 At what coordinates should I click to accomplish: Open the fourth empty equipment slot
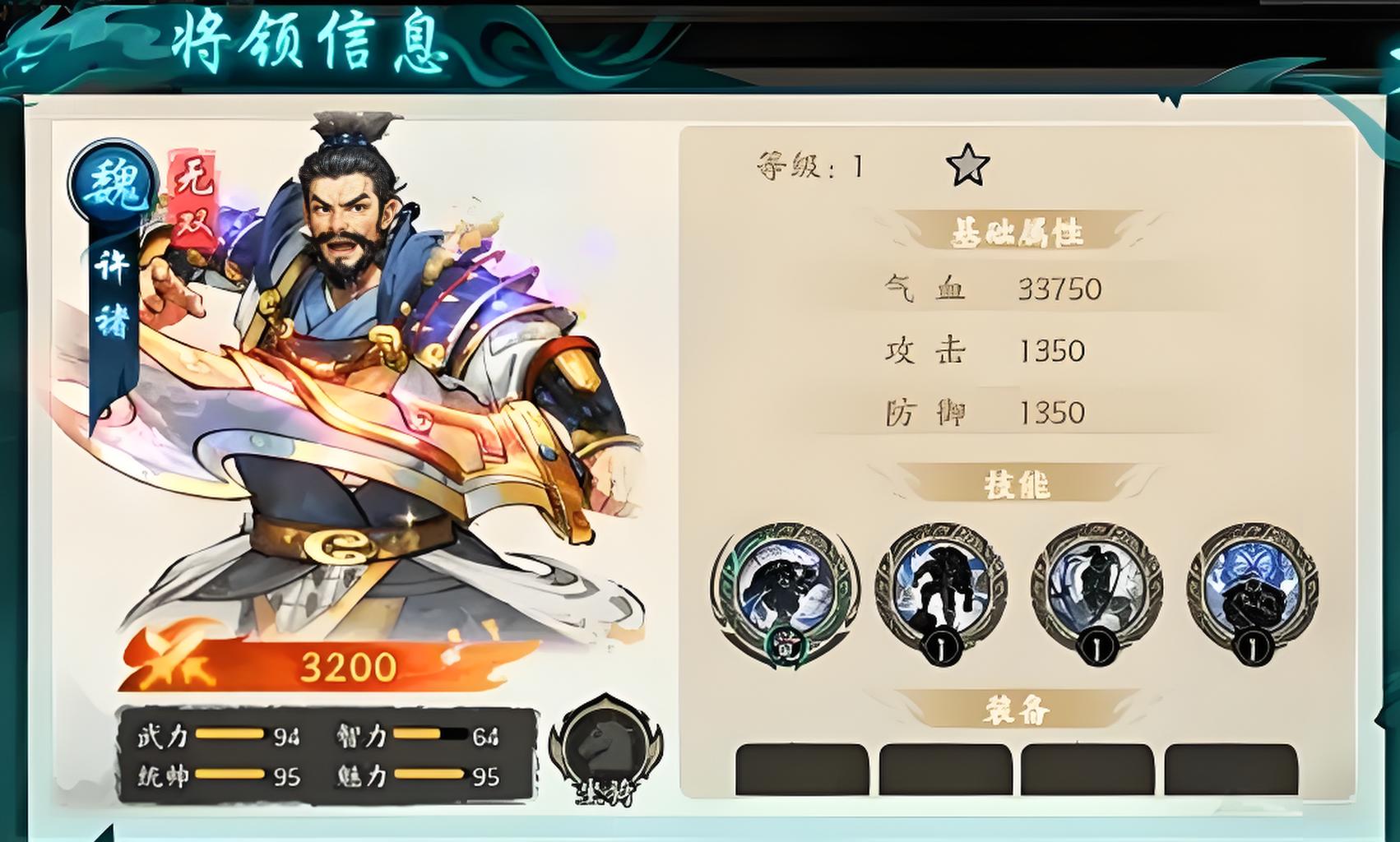pyautogui.click(x=1231, y=770)
